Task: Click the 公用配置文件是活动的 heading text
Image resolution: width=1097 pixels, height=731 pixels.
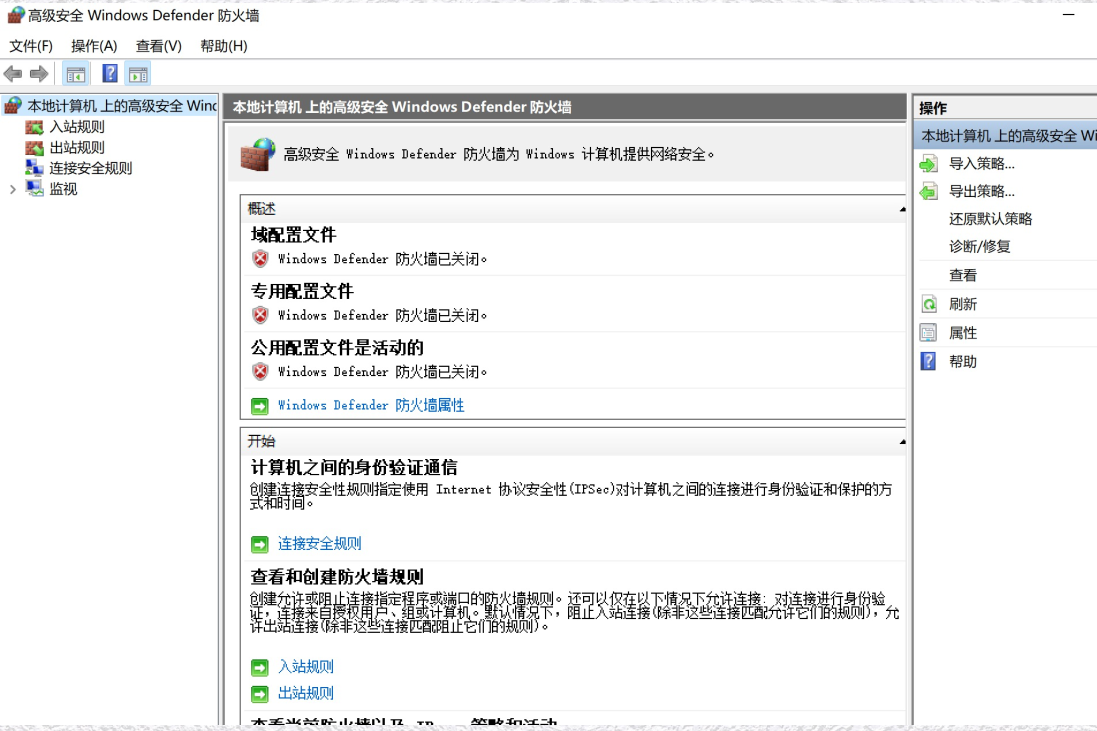Action: (337, 348)
